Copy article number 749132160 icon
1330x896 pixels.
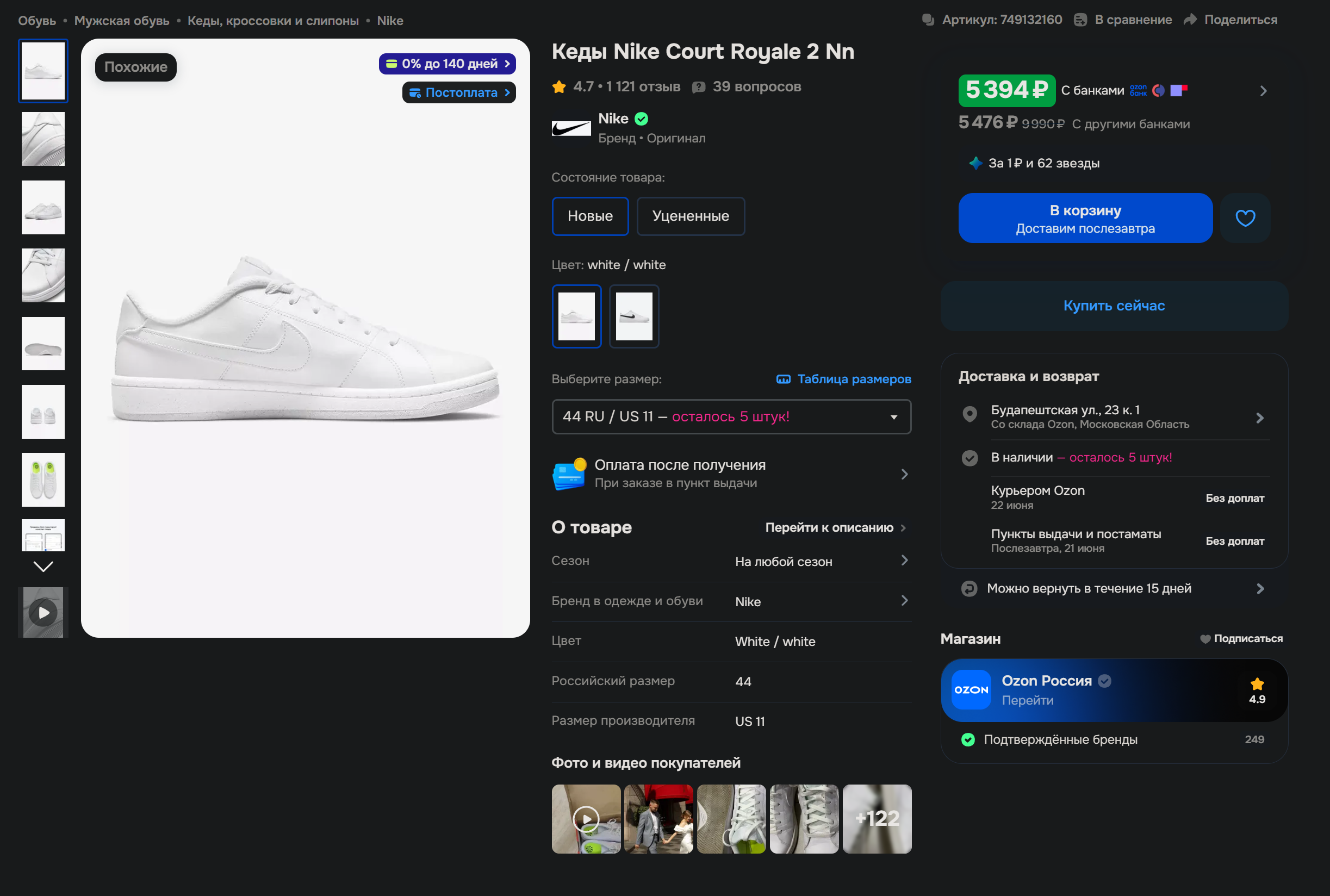coord(928,20)
